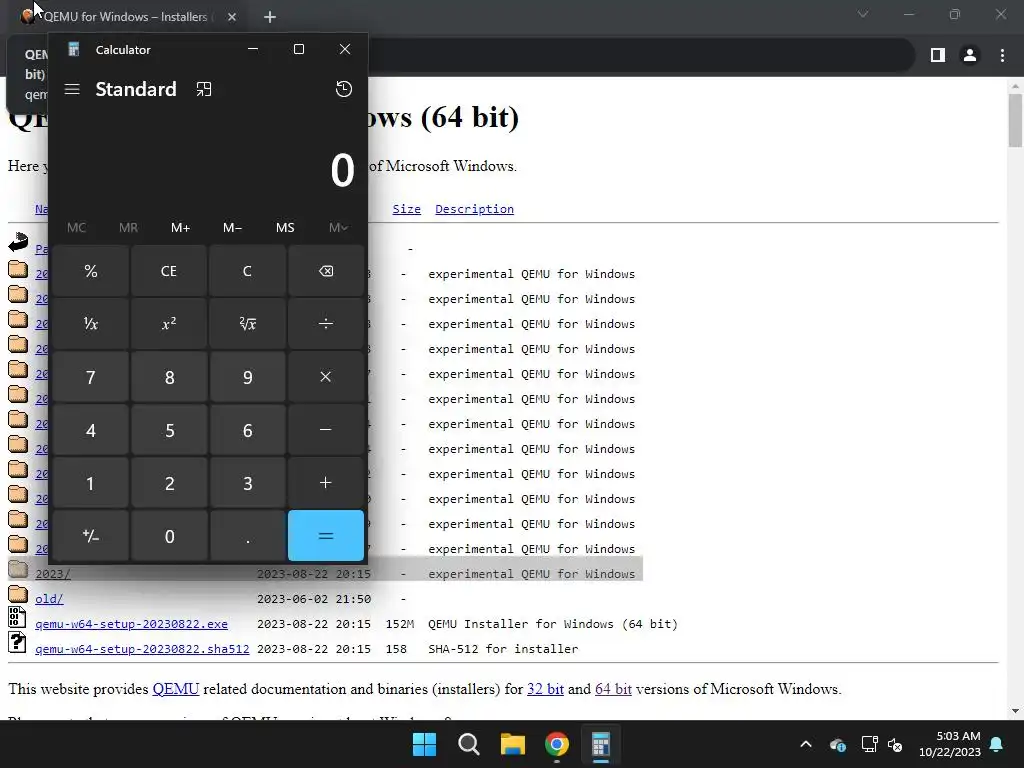Image resolution: width=1024 pixels, height=768 pixels.
Task: Click digit 5 on Calculator
Action: pos(168,430)
